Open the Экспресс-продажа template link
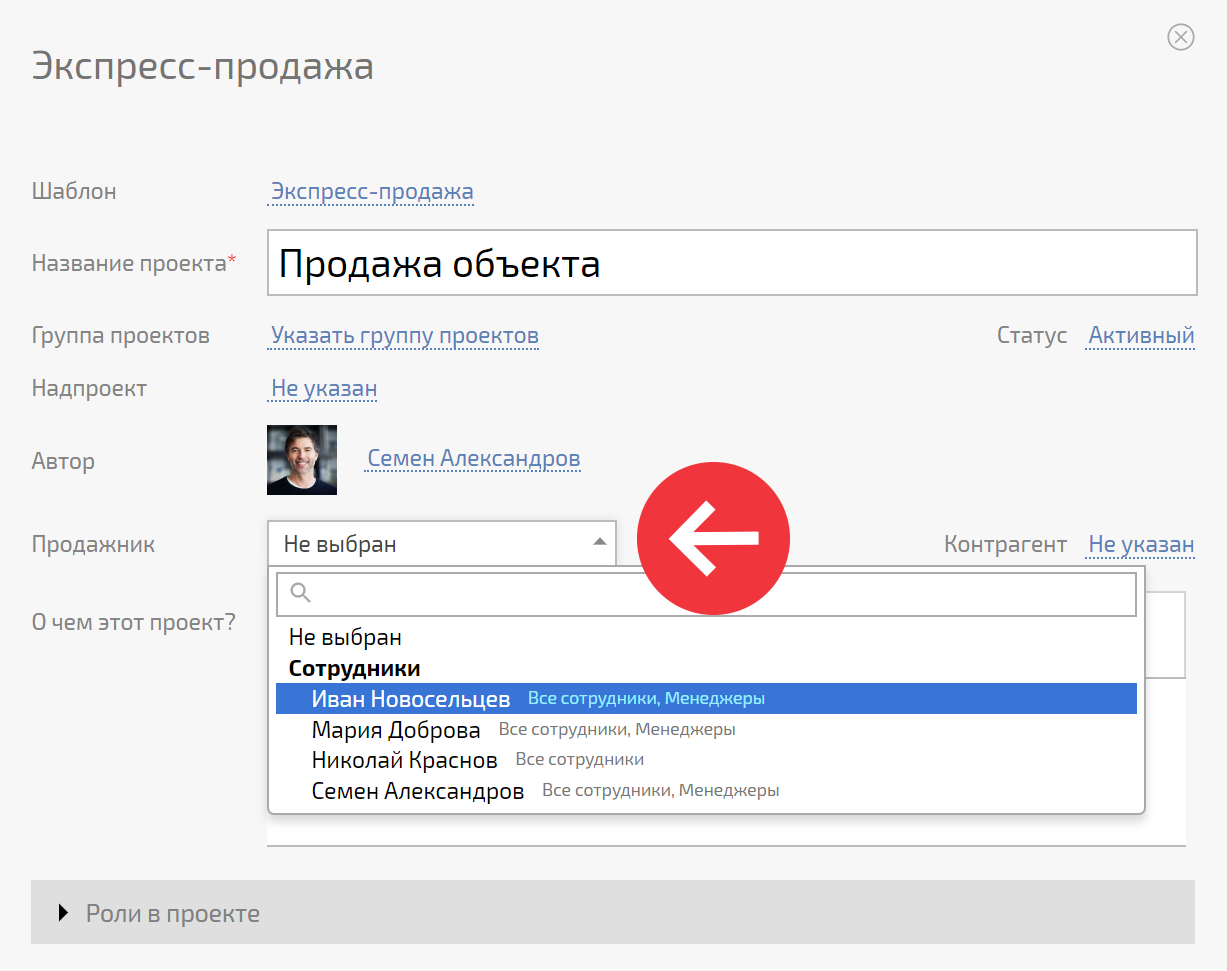The image size is (1227, 971). (373, 192)
